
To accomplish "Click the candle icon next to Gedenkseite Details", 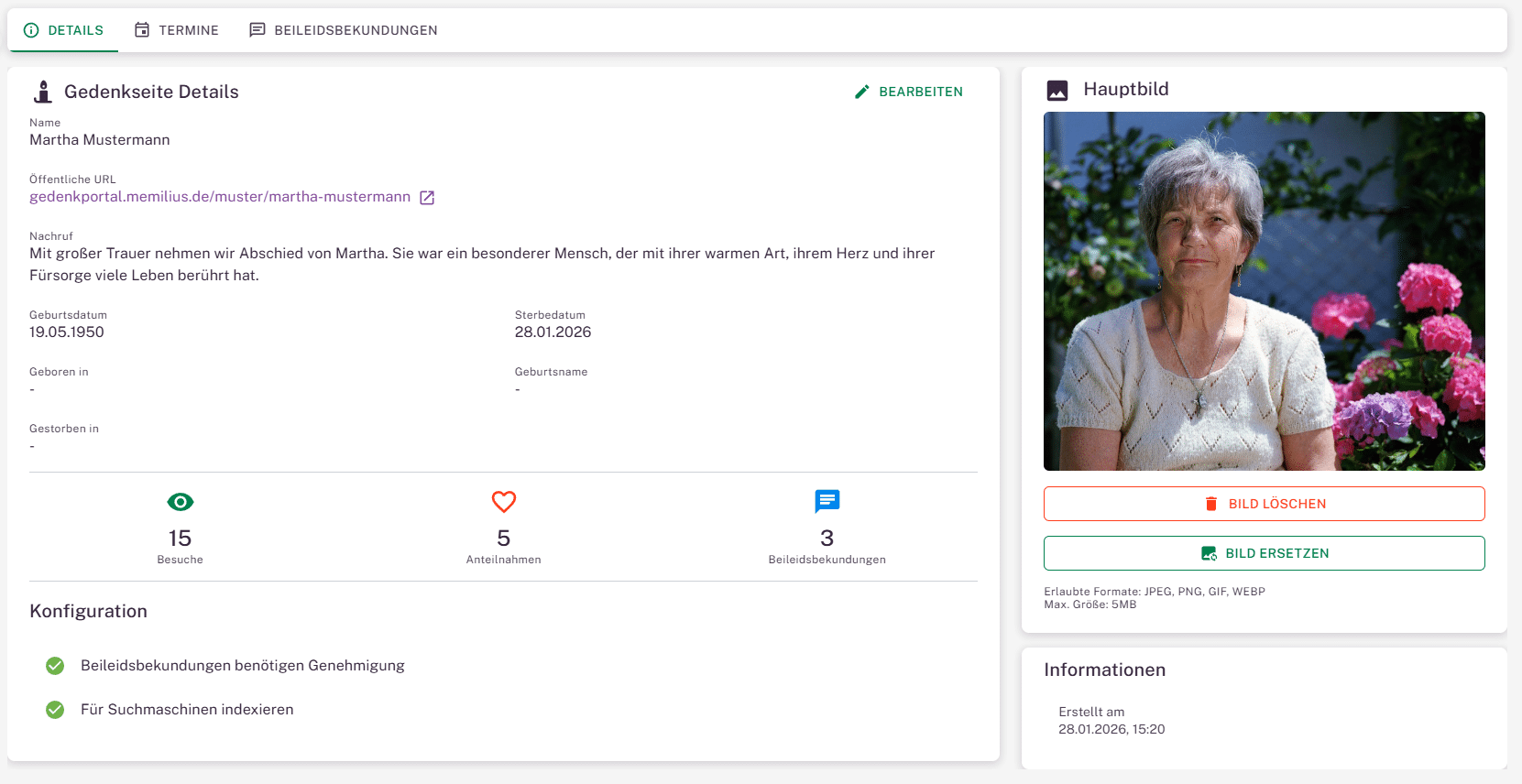I will [x=43, y=92].
